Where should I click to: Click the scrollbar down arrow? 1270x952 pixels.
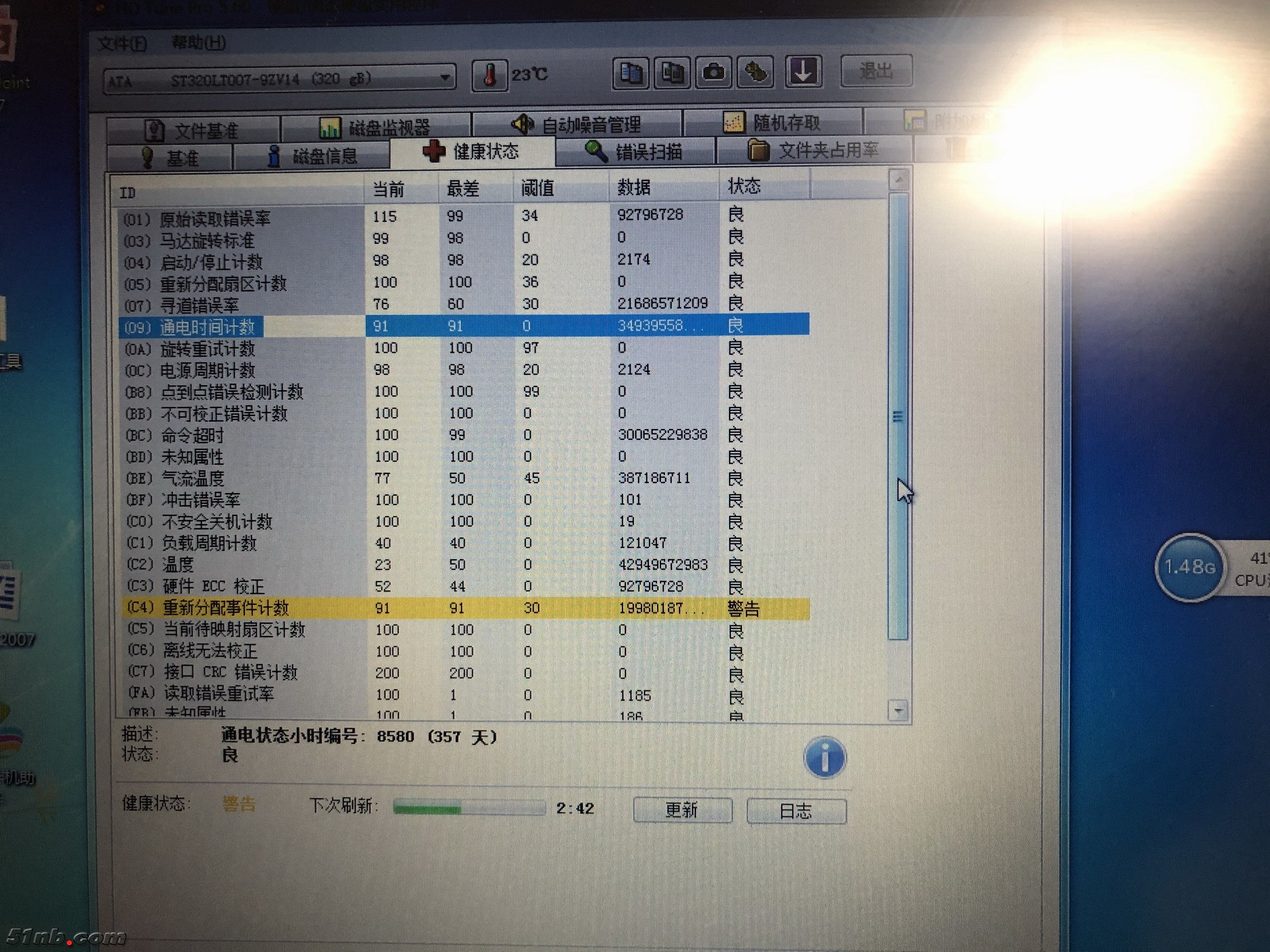coord(899,710)
